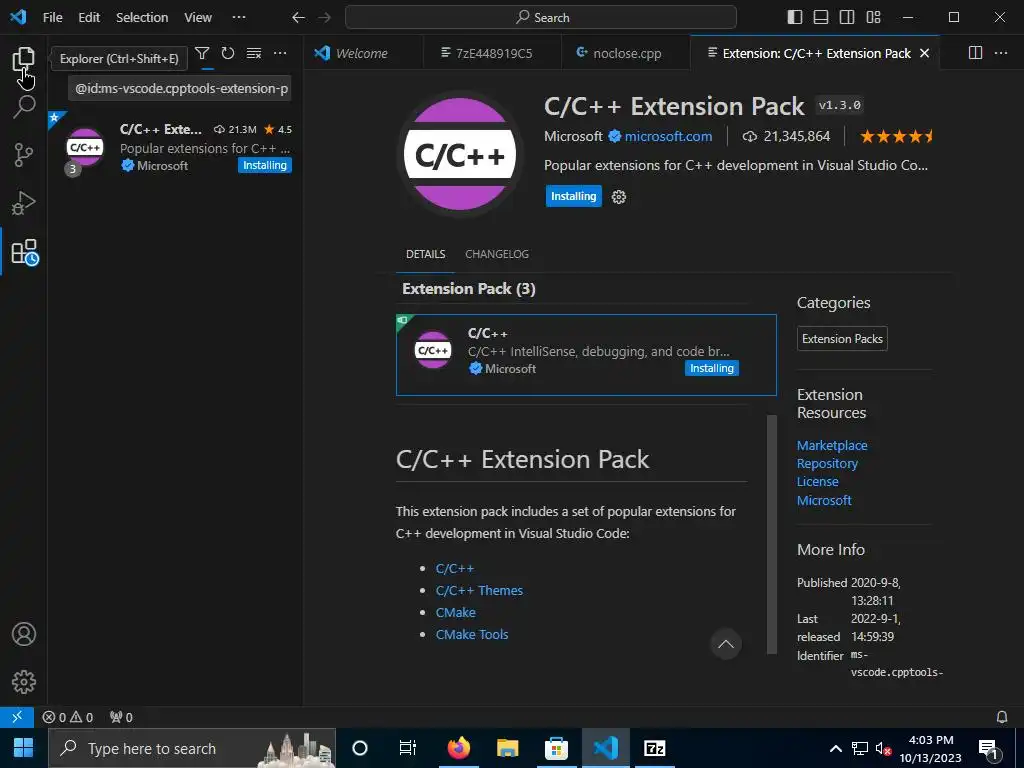
Task: Close the C/C++ Extension Pack tab
Action: [x=925, y=54]
